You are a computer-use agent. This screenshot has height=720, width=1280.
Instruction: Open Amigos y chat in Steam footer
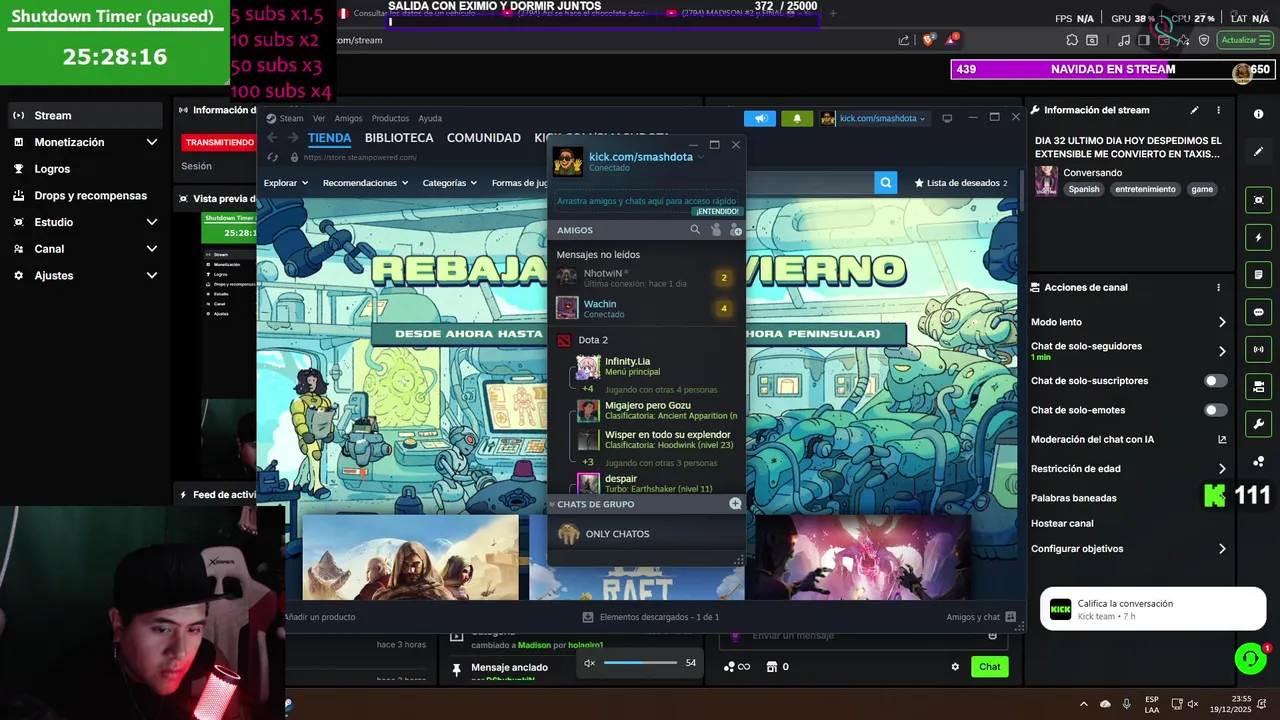click(981, 617)
